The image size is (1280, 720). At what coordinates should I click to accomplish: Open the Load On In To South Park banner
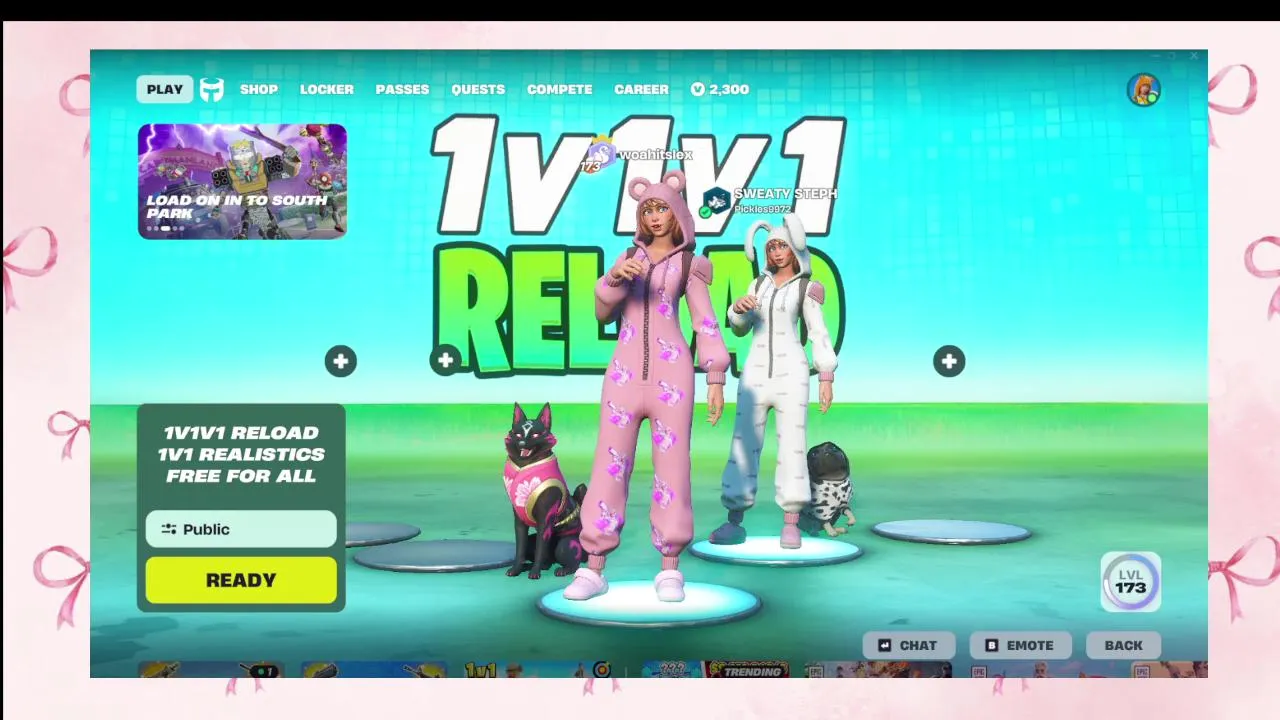[242, 181]
